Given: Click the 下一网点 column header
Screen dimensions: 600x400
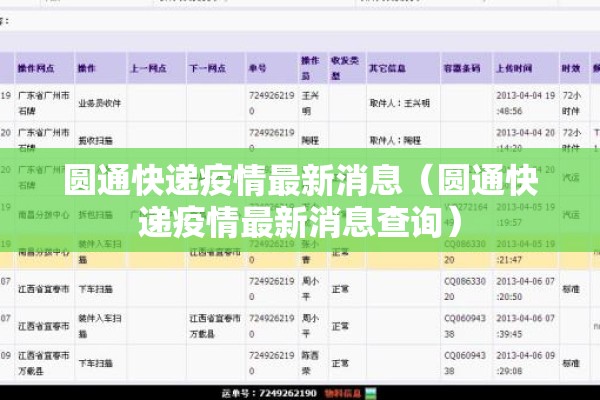Looking at the screenshot, I should point(208,69).
